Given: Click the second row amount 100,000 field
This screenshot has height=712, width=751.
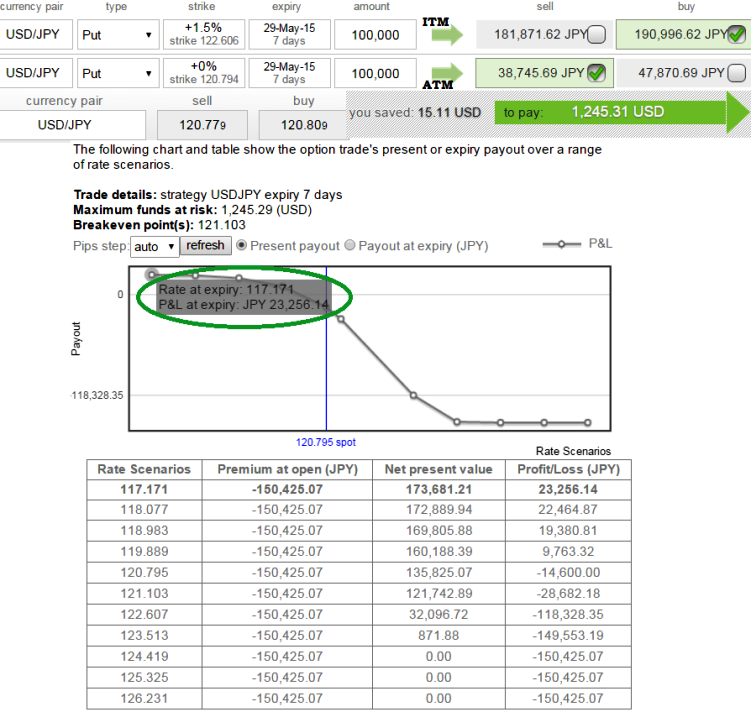Looking at the screenshot, I should pyautogui.click(x=375, y=73).
